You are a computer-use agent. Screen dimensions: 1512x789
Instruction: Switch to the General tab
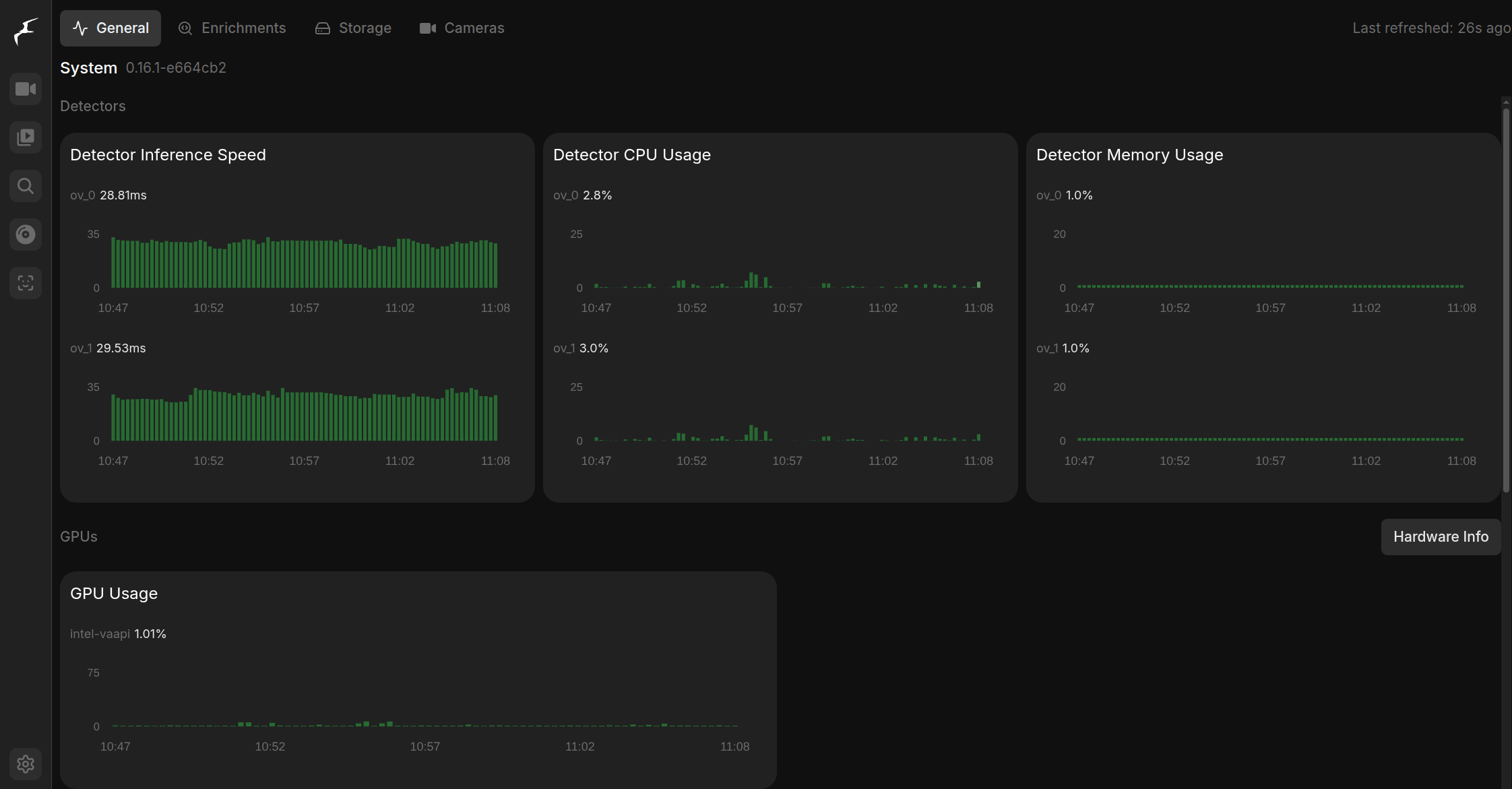point(111,28)
